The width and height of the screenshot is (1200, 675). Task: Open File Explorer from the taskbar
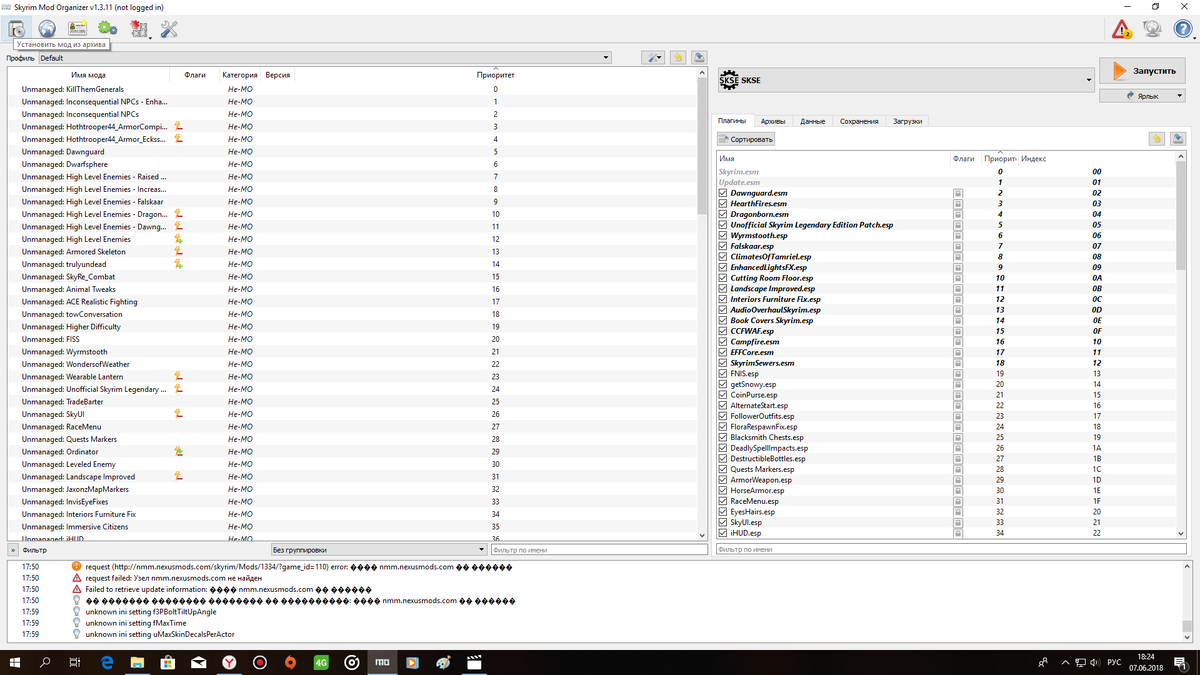tap(138, 662)
